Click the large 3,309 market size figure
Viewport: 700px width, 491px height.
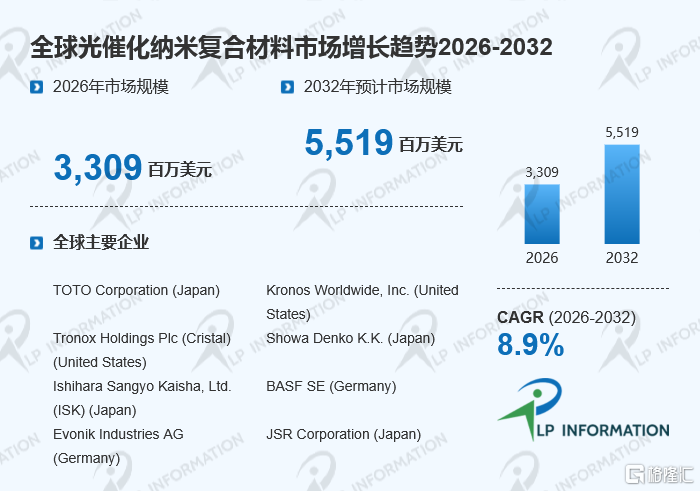98,167
